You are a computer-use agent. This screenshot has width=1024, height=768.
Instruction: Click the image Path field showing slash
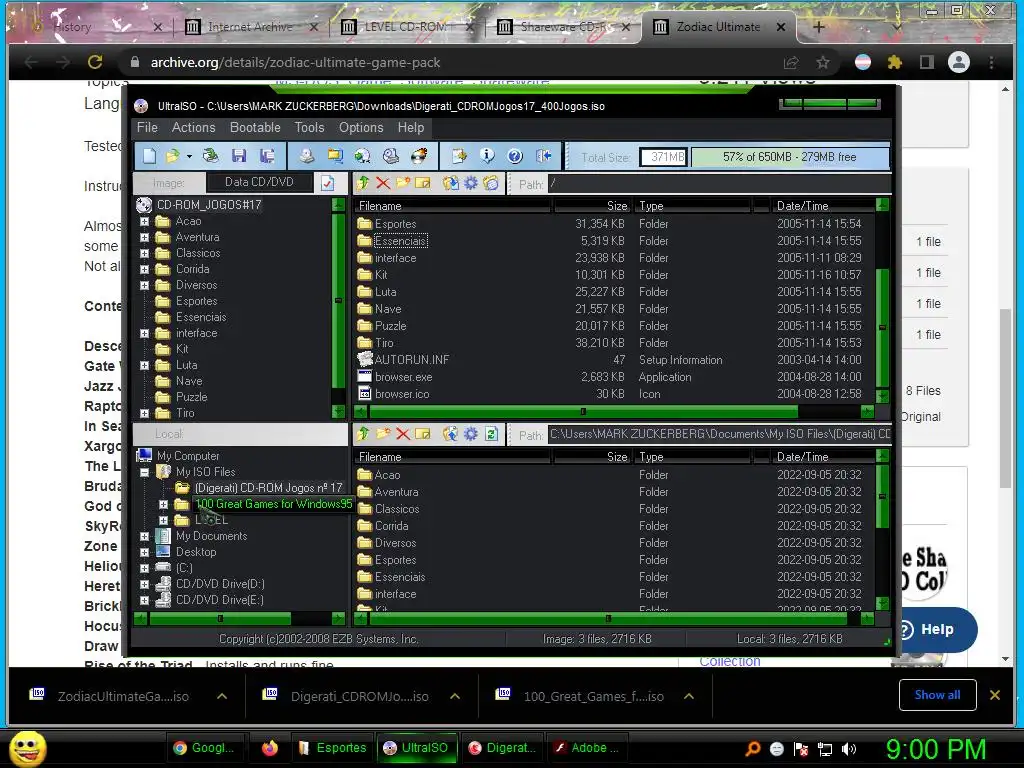coord(720,184)
